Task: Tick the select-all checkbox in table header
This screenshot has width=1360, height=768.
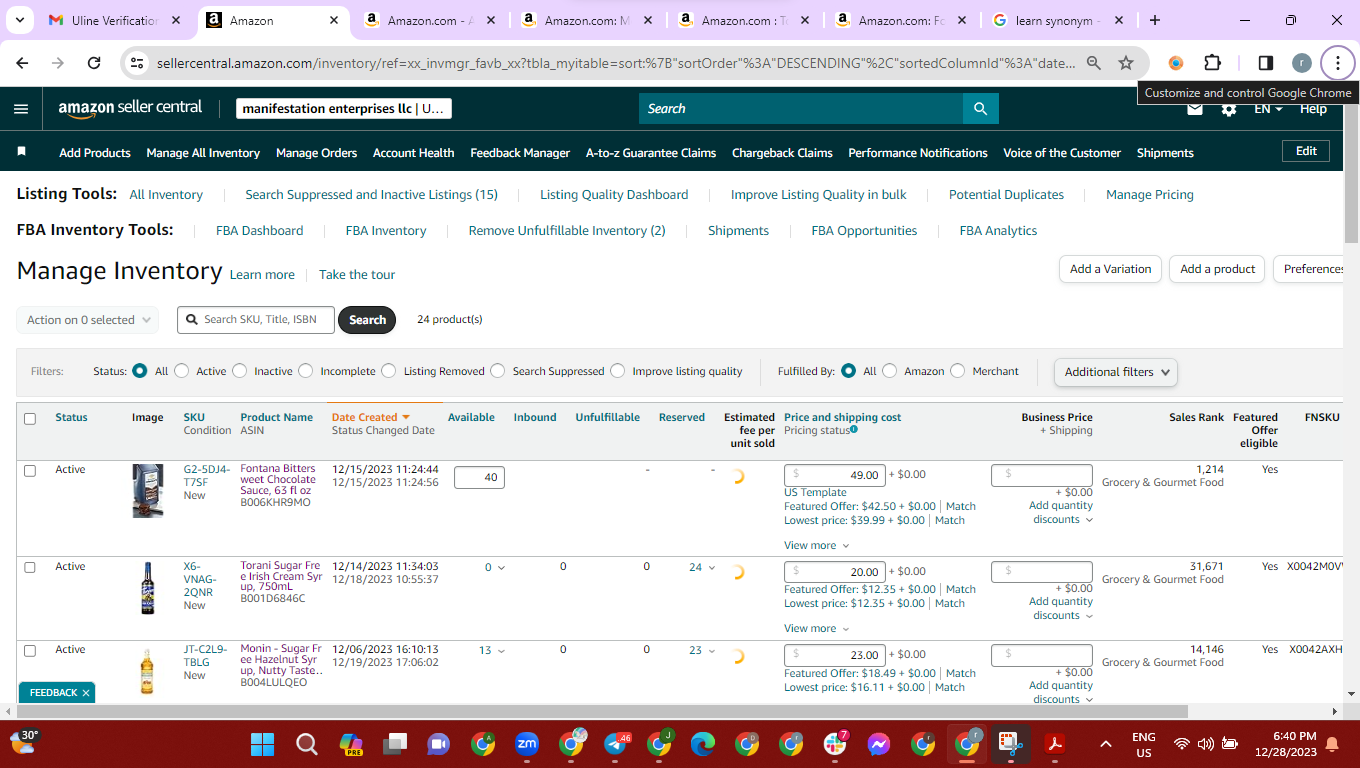Action: tap(30, 418)
